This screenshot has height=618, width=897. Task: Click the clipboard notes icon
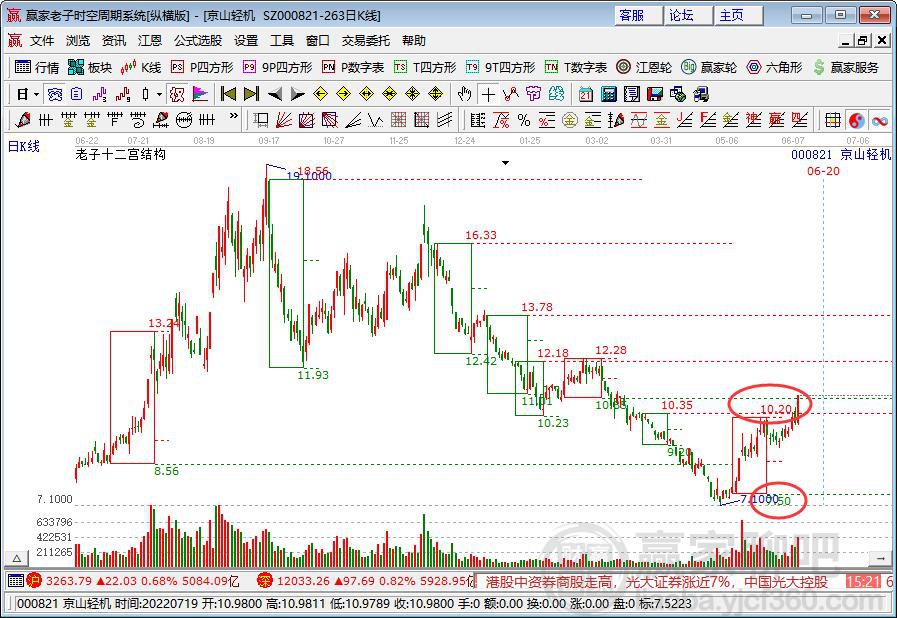(x=77, y=94)
